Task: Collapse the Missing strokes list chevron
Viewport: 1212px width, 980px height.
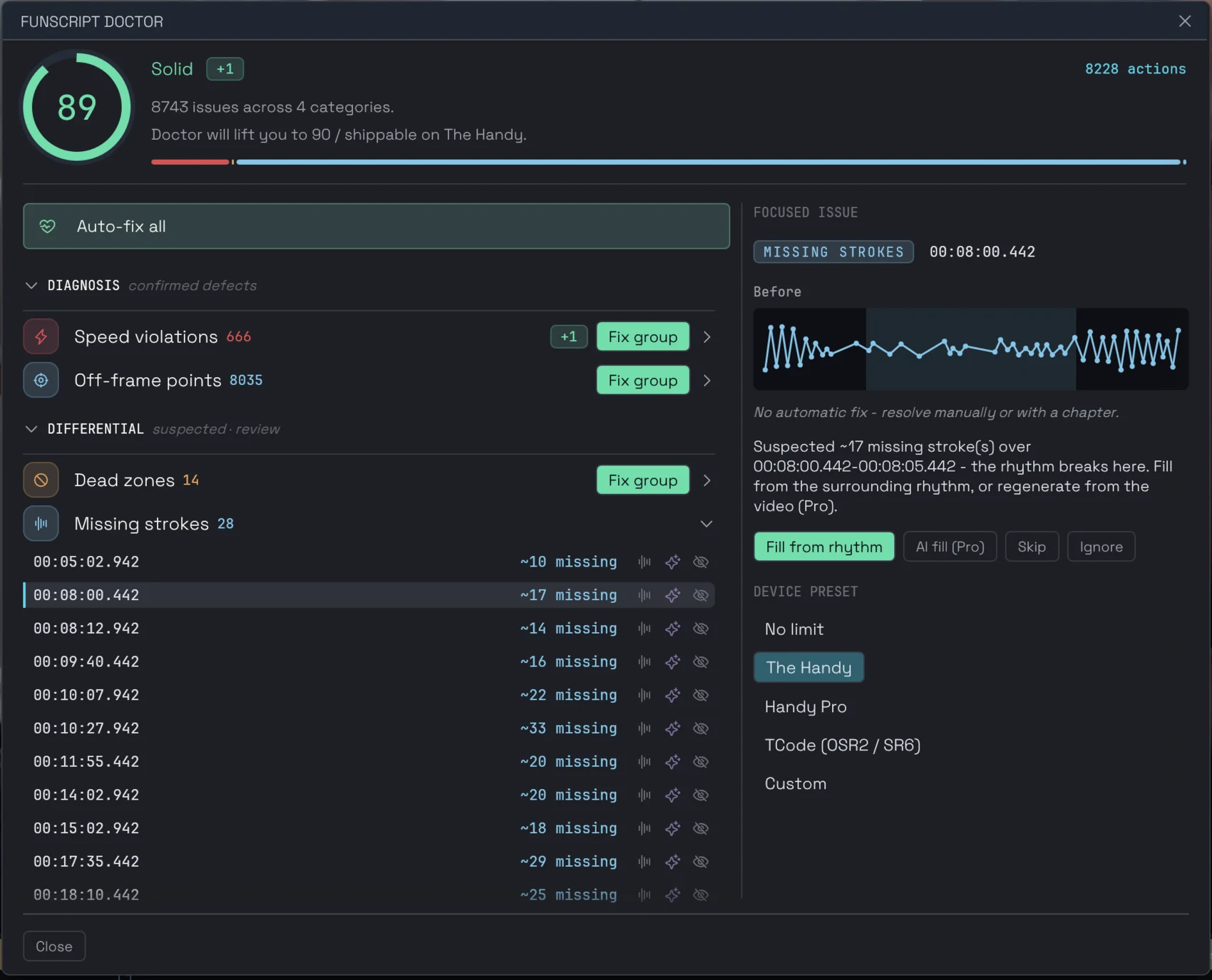Action: point(706,524)
